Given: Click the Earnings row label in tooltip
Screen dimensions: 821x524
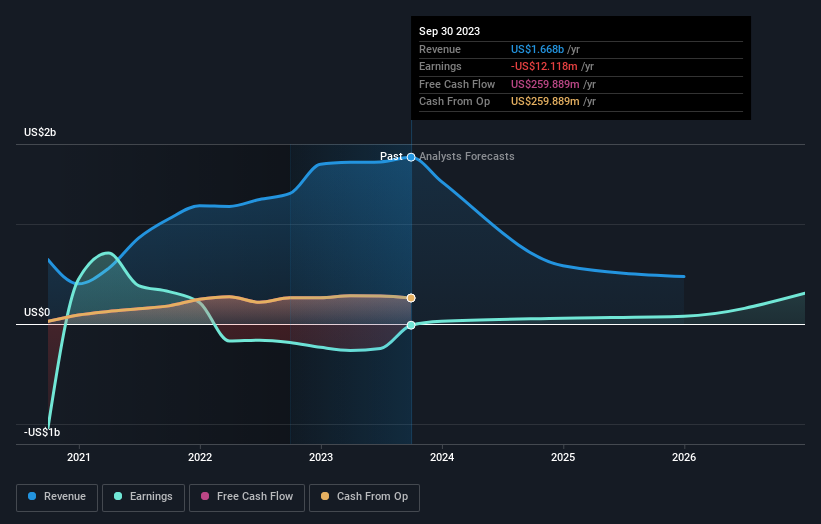Looking at the screenshot, I should point(440,66).
